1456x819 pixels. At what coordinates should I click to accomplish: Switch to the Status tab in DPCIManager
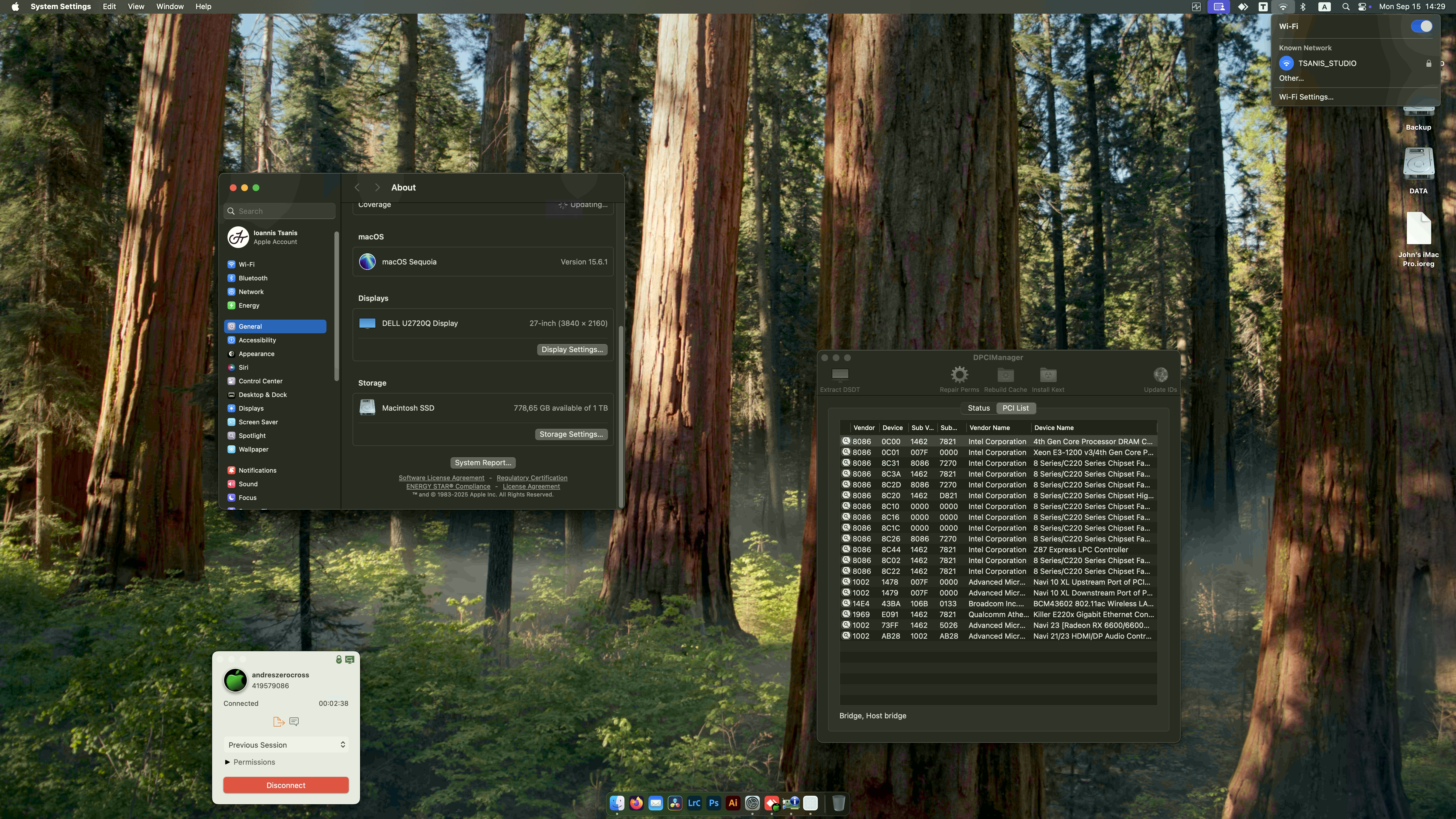pyautogui.click(x=978, y=408)
